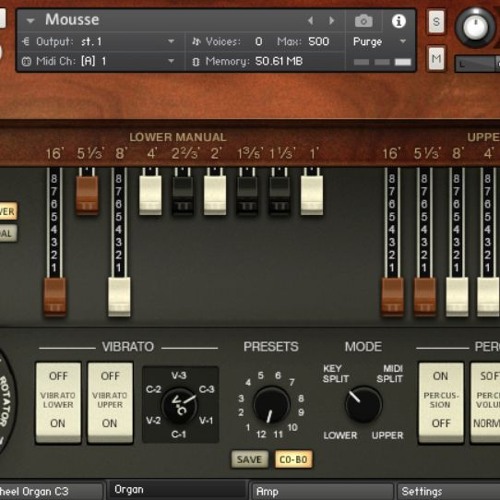
Task: Click the Lower Manual 1' drawbar handle
Action: point(312,195)
